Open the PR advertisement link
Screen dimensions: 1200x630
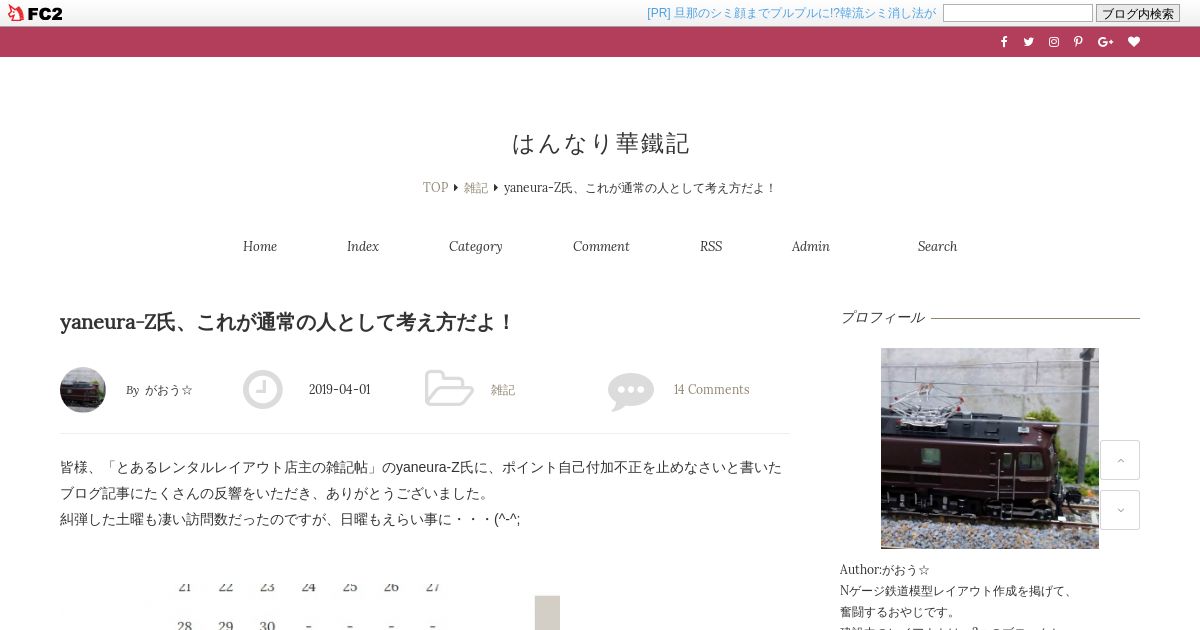tap(791, 13)
